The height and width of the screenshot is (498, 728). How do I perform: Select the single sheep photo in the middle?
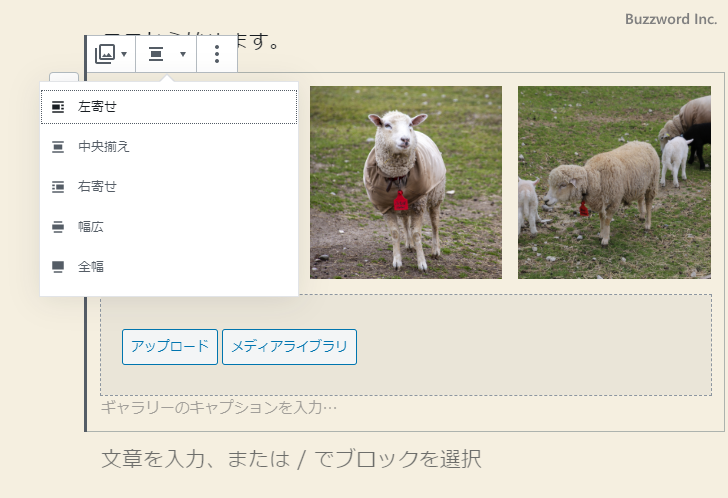point(405,182)
